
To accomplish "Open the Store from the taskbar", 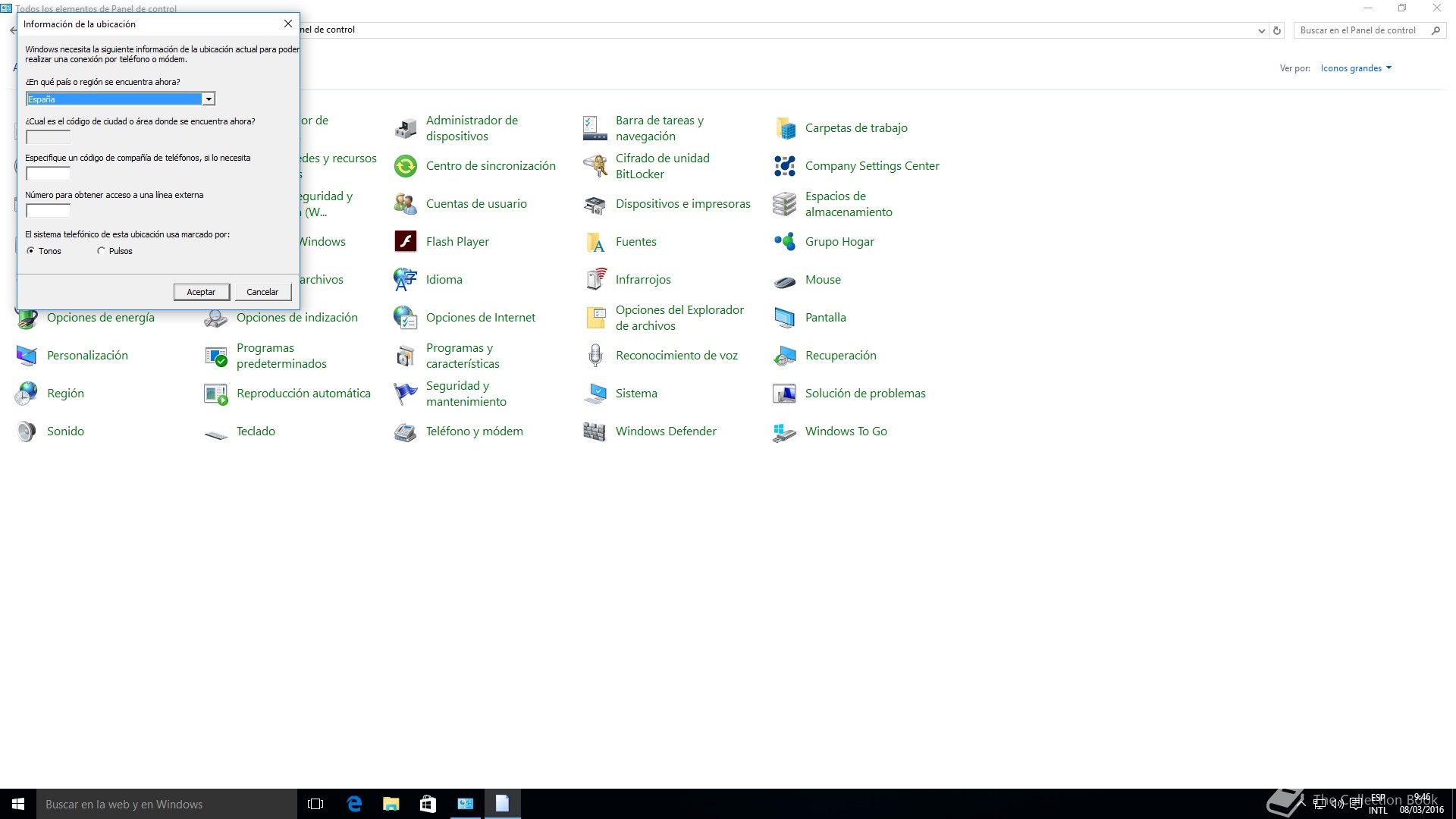I will [428, 804].
